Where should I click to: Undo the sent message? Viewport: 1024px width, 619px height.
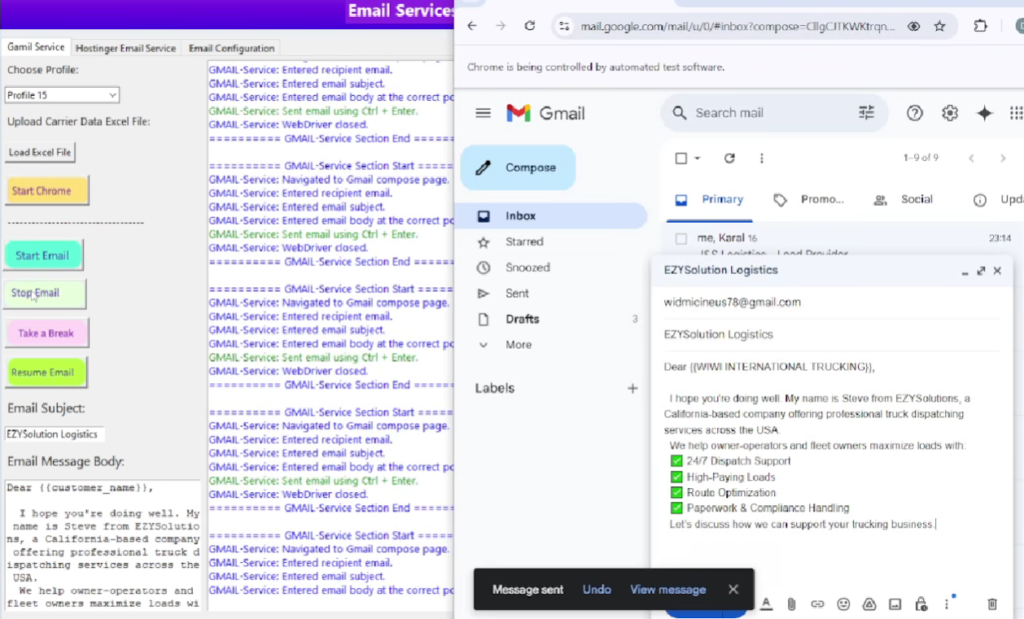point(597,590)
